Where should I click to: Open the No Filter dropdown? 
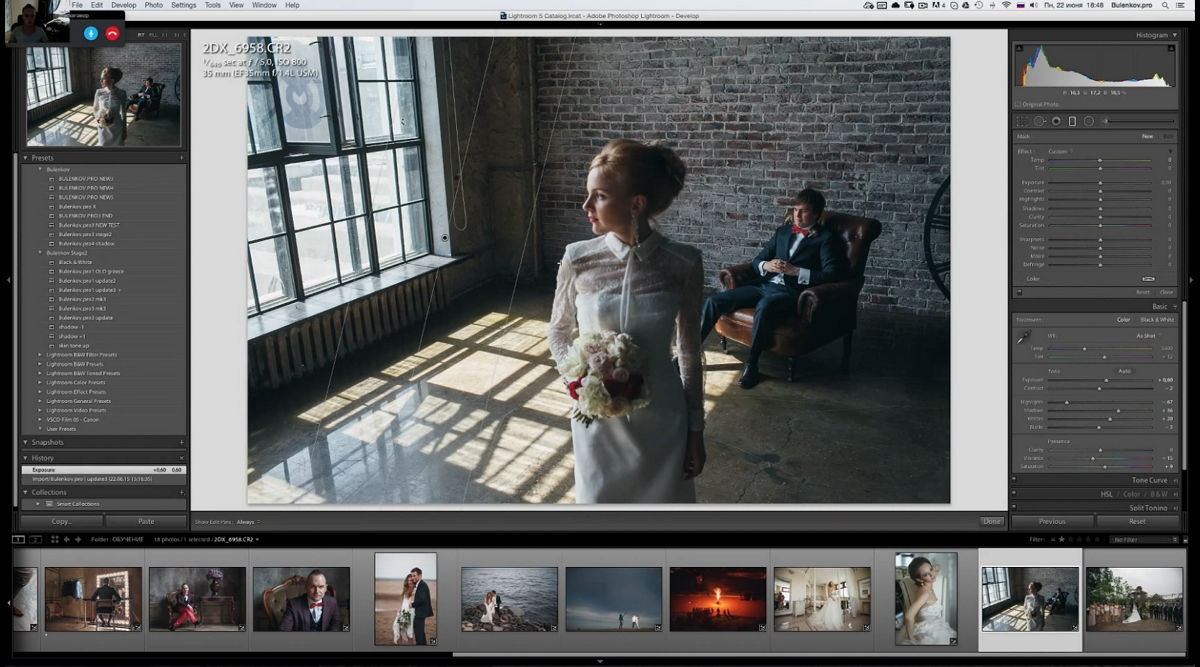[1145, 539]
